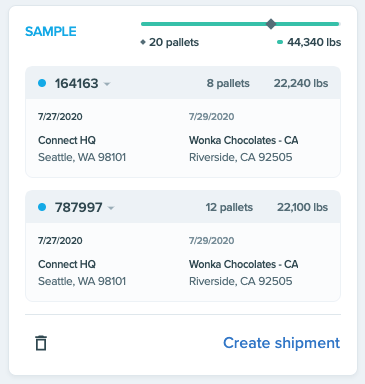Select the 12 pallets label in second order
This screenshot has width=365, height=384.
click(229, 207)
